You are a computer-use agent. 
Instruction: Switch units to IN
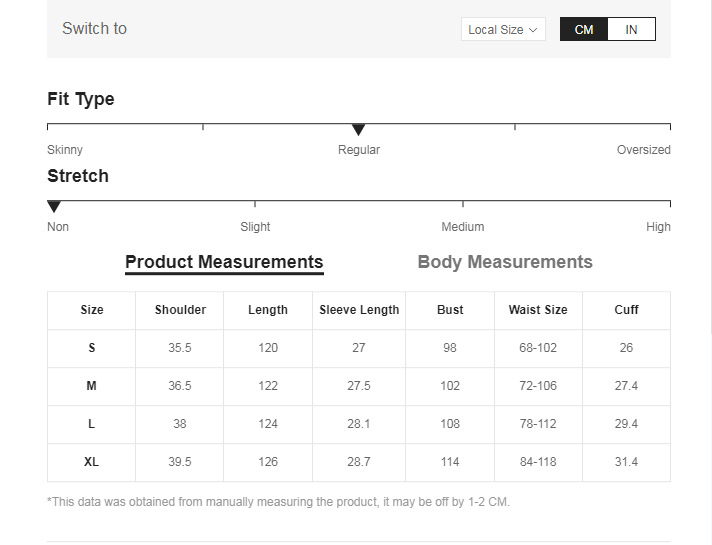tap(632, 29)
